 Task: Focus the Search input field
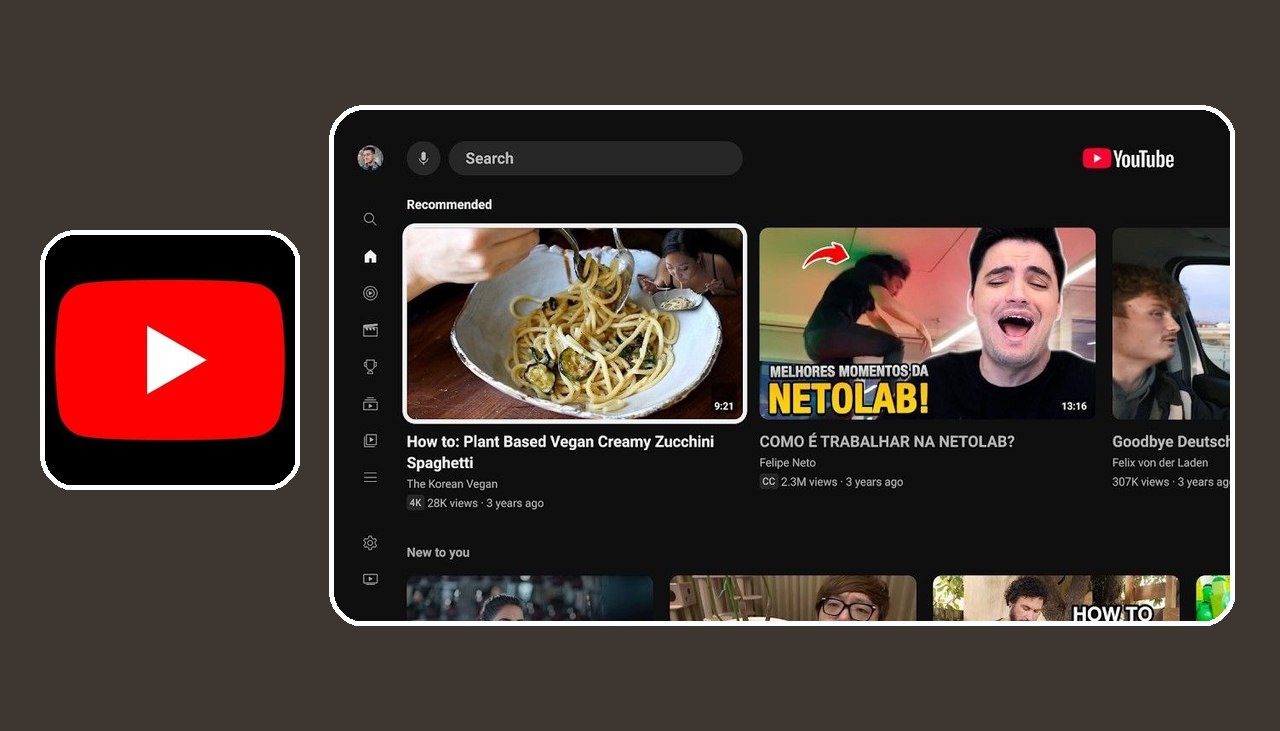tap(595, 158)
